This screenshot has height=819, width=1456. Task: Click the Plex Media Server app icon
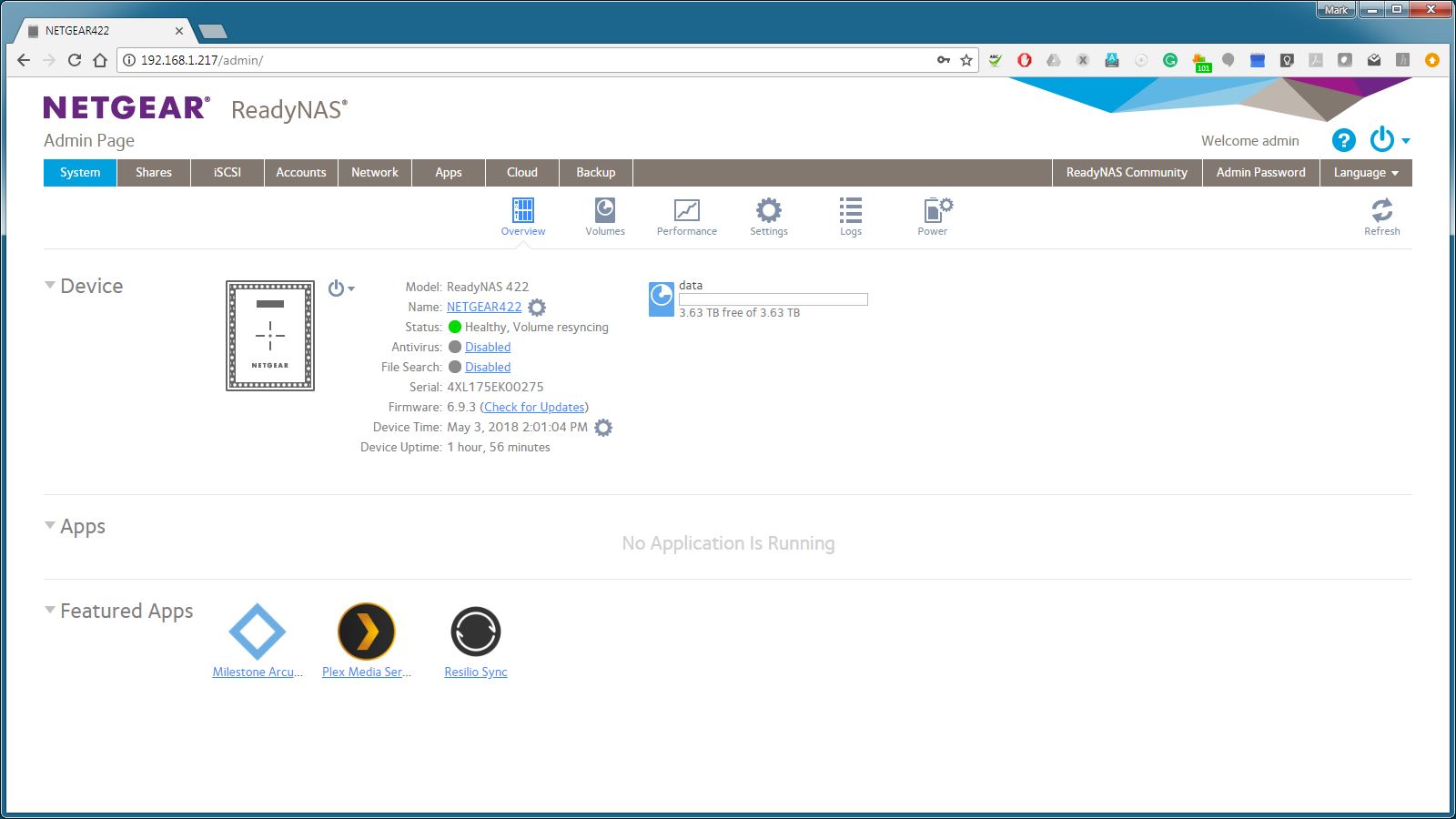pyautogui.click(x=366, y=632)
